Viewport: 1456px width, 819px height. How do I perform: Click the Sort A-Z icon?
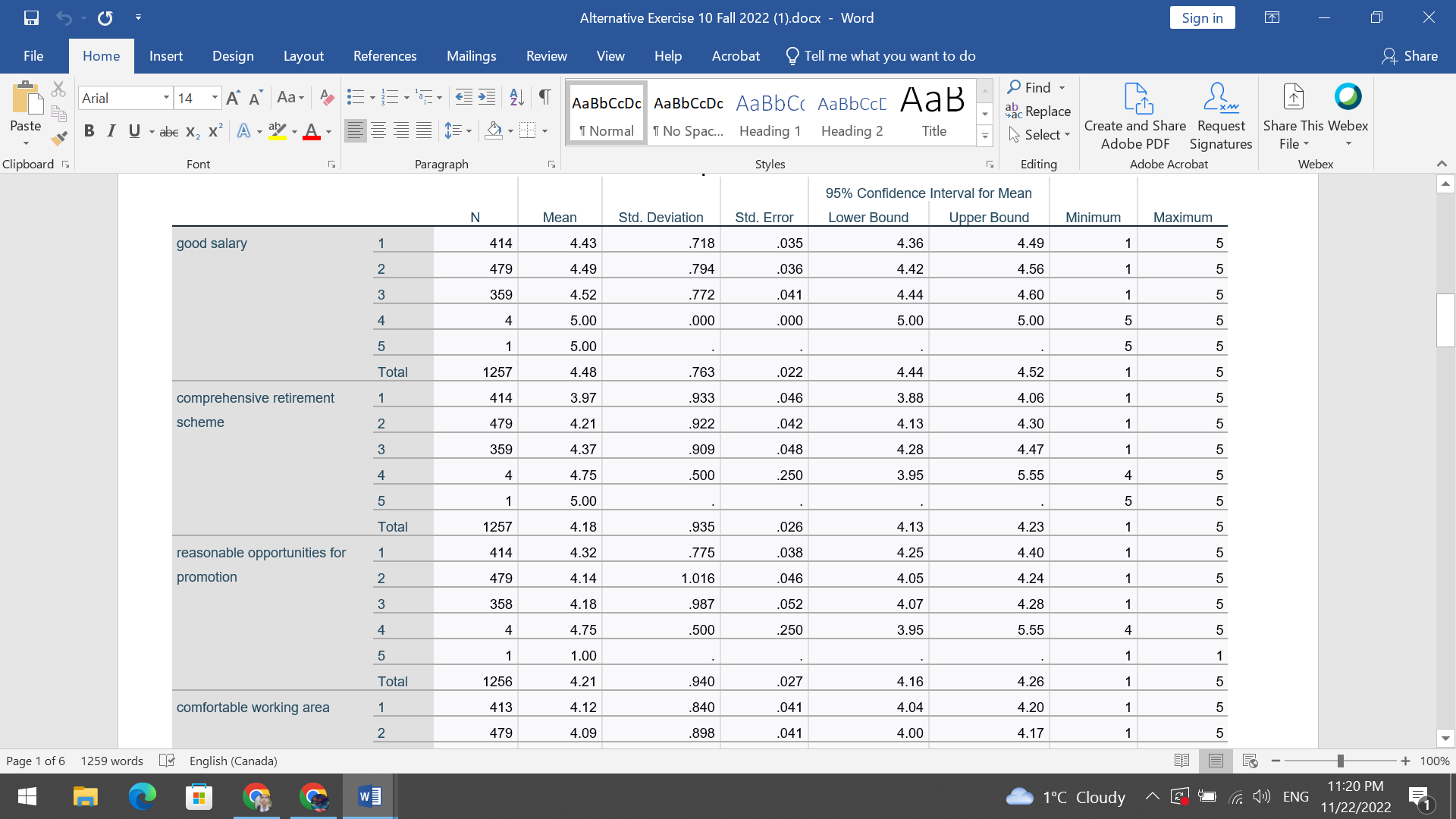[x=516, y=97]
